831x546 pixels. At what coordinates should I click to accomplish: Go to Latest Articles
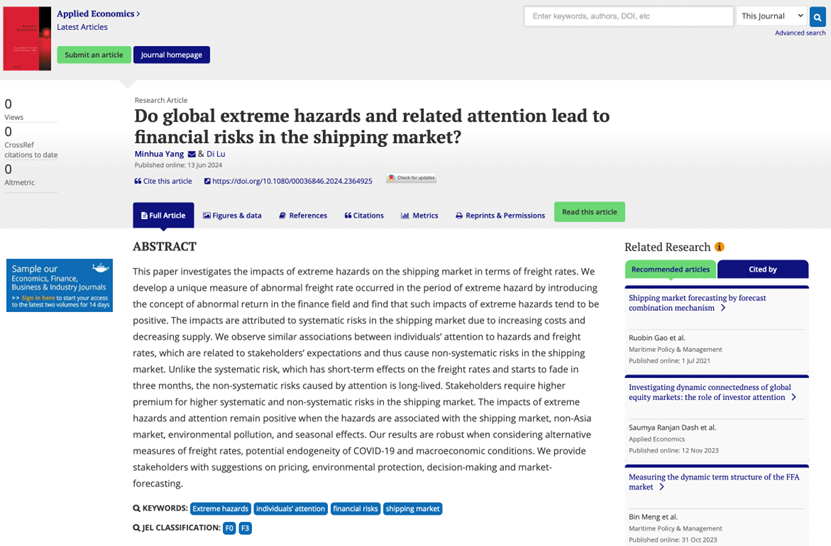82,27
